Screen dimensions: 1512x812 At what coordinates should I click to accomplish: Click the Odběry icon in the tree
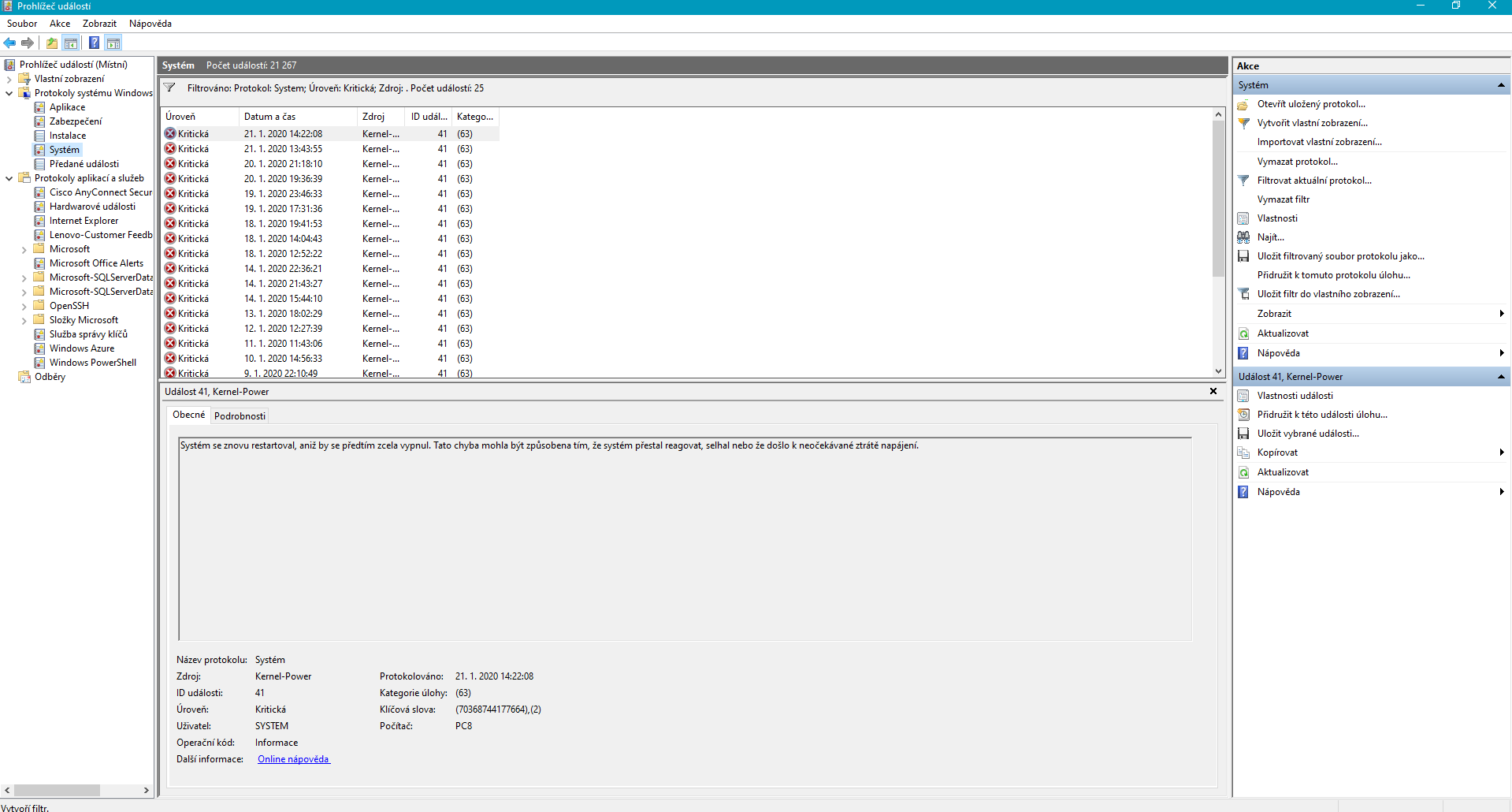pos(24,377)
